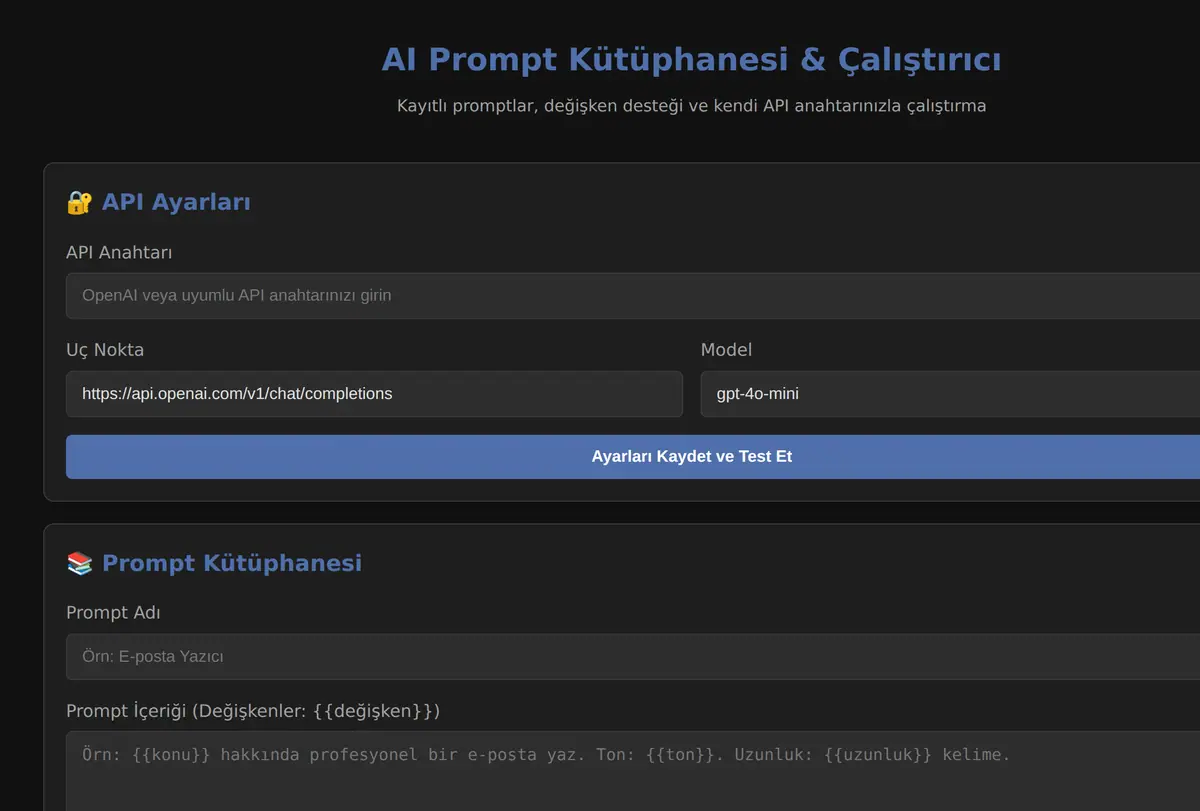Click the API Anahtarı label

tap(119, 252)
